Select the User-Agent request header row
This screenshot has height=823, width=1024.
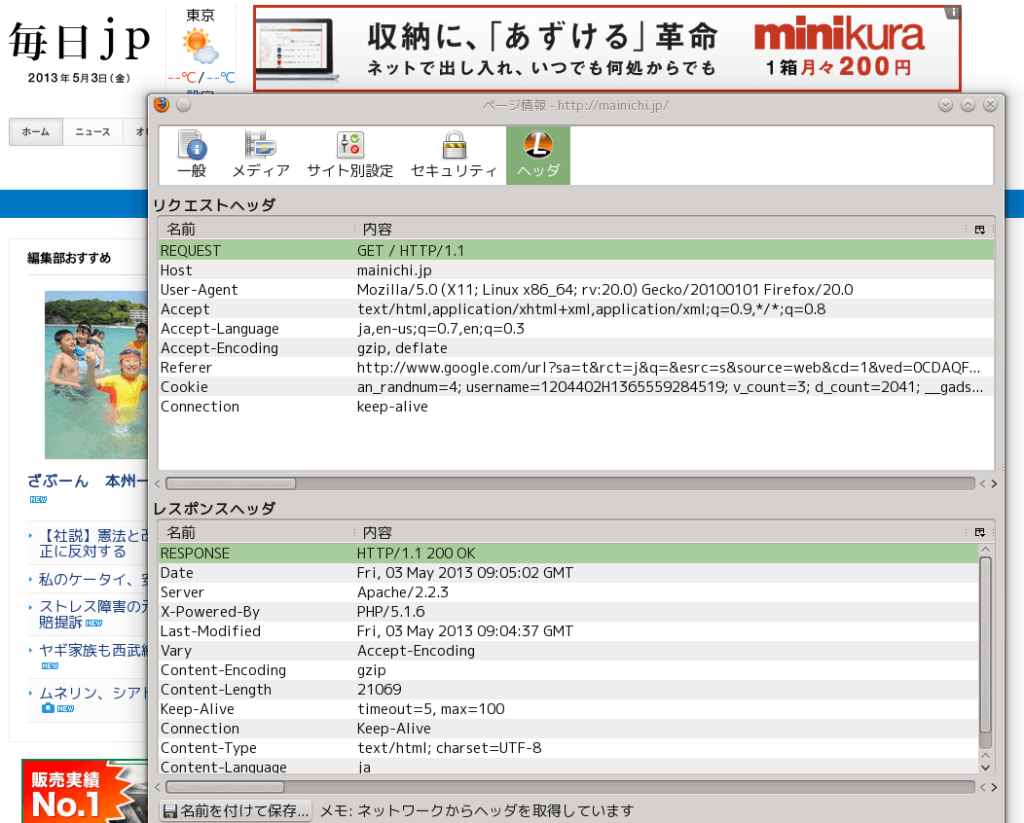pos(576,289)
